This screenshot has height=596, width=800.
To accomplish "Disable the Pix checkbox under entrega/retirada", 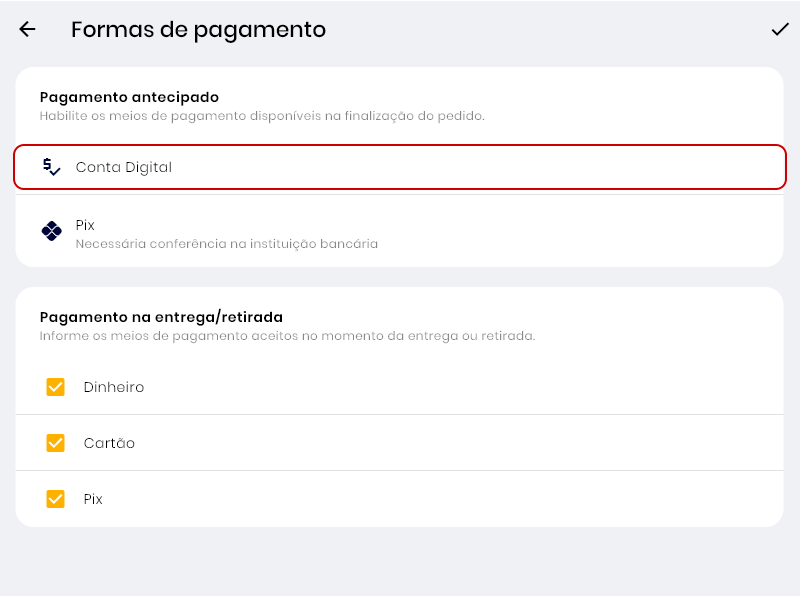I will (56, 499).
